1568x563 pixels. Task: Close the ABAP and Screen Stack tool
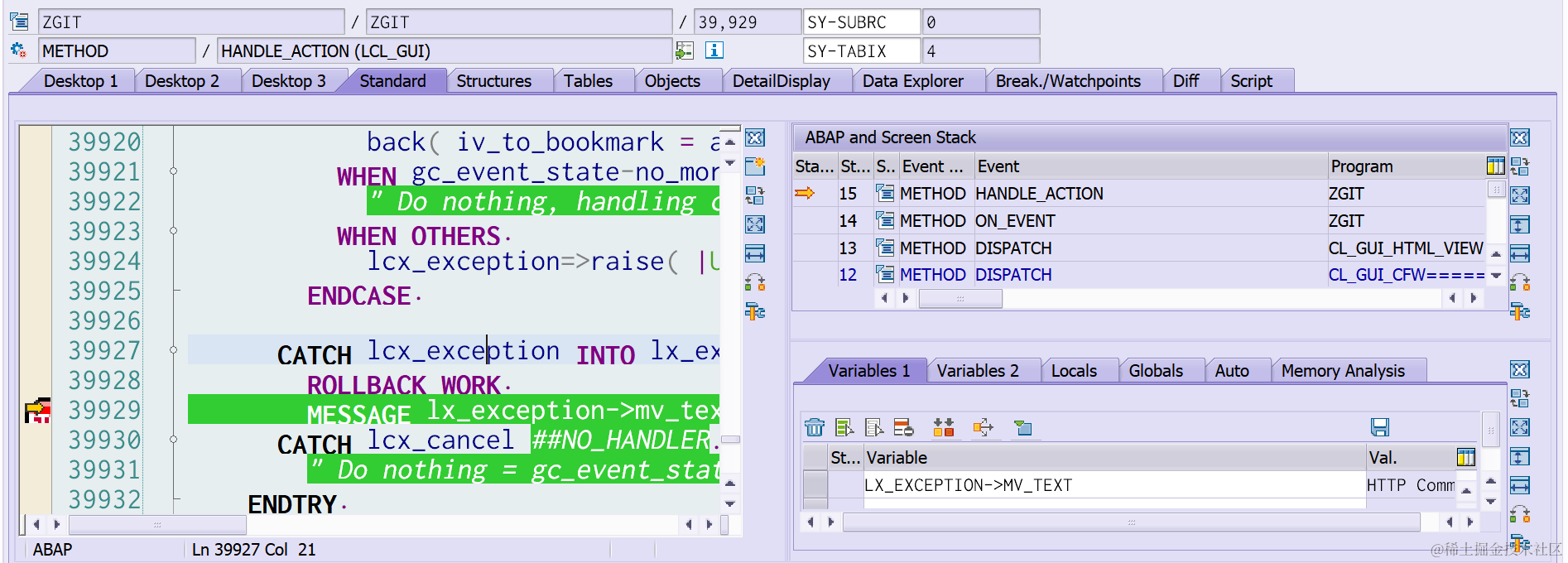pyautogui.click(x=1520, y=138)
